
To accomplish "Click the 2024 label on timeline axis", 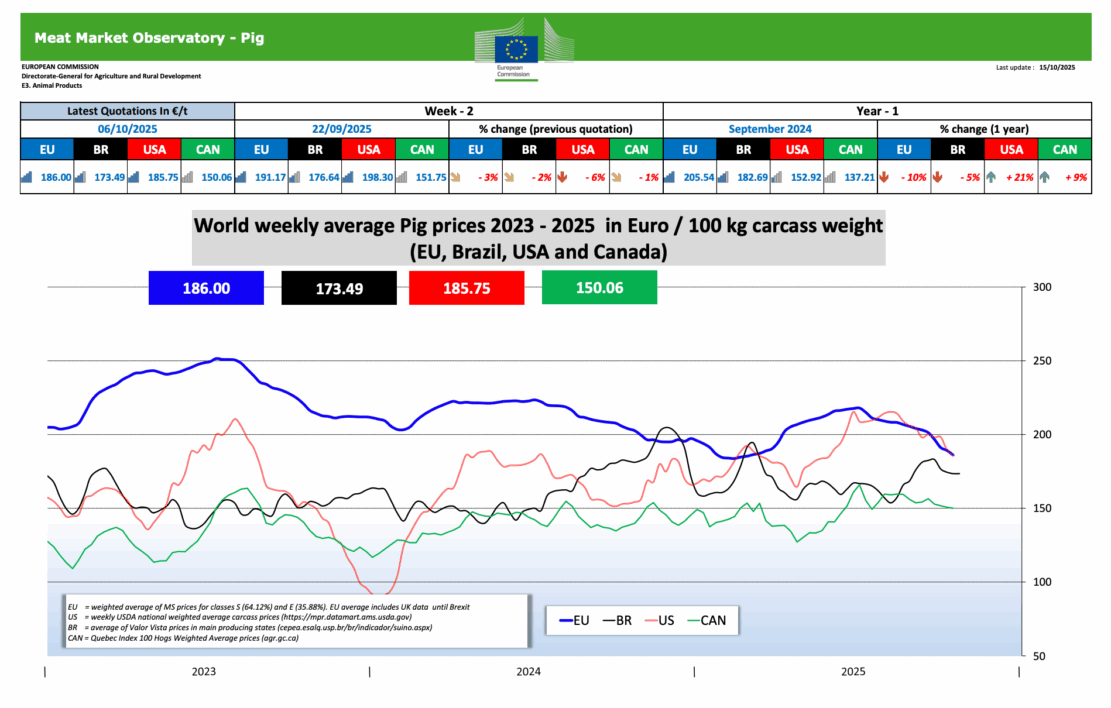I will coord(530,673).
